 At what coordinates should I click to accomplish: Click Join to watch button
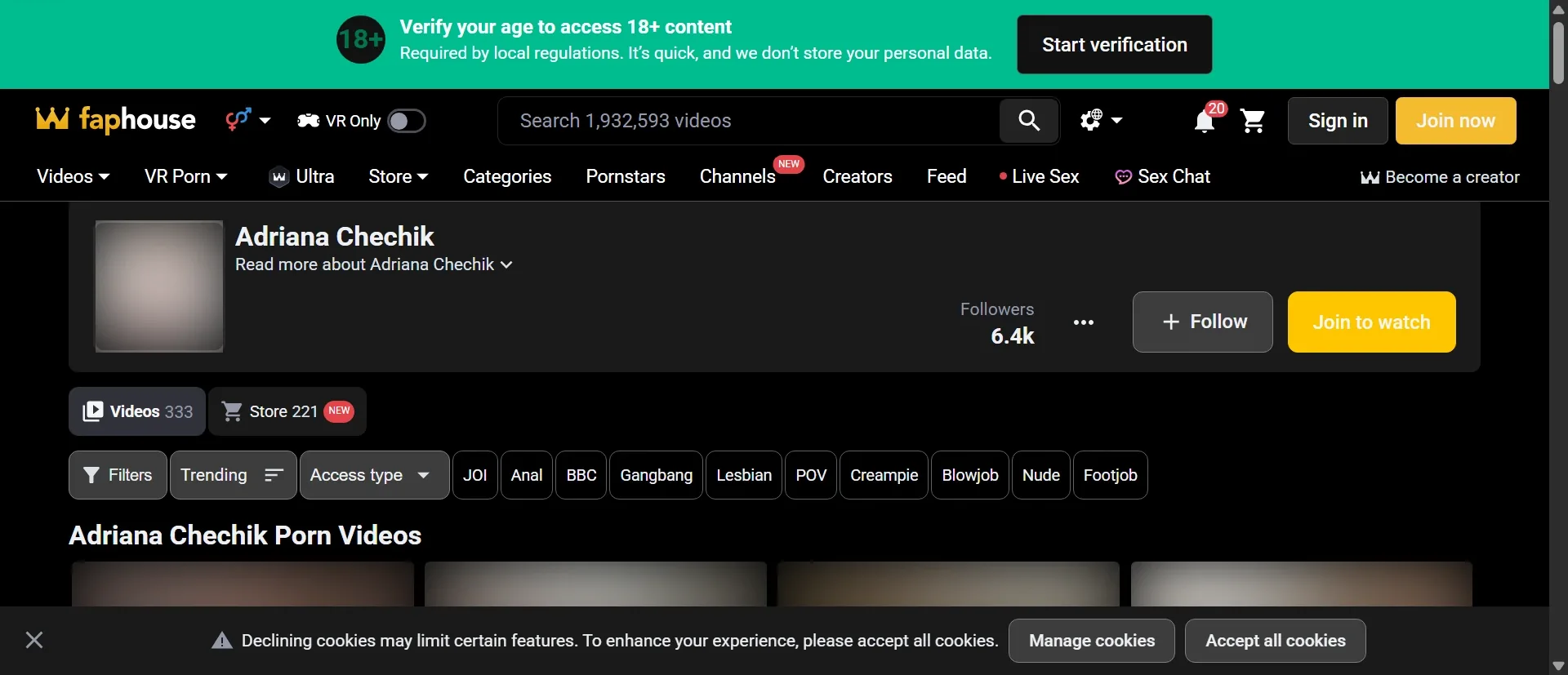coord(1371,322)
